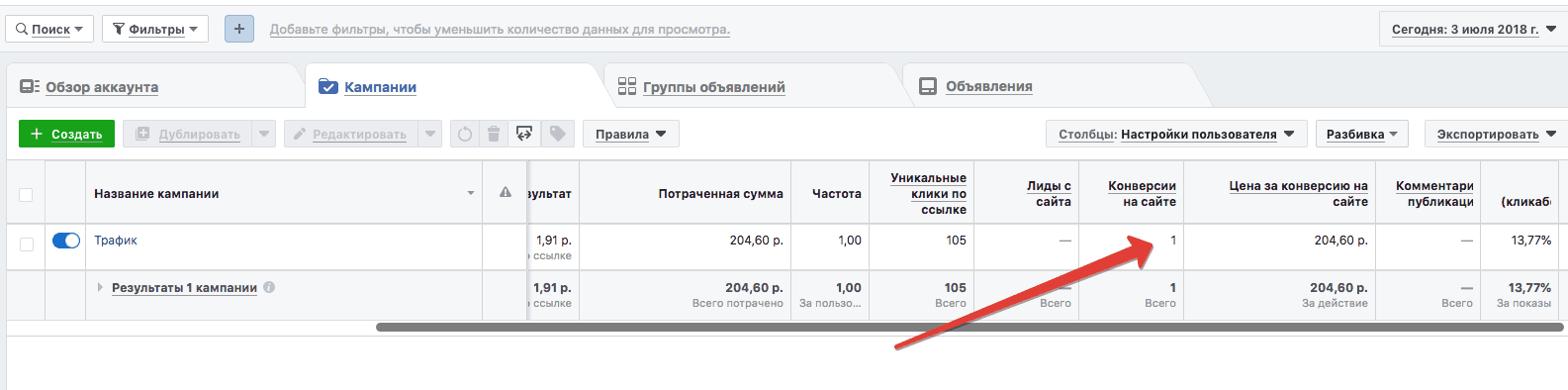
Task: Click the 13,77% value in Трафик row
Action: pos(1530,241)
